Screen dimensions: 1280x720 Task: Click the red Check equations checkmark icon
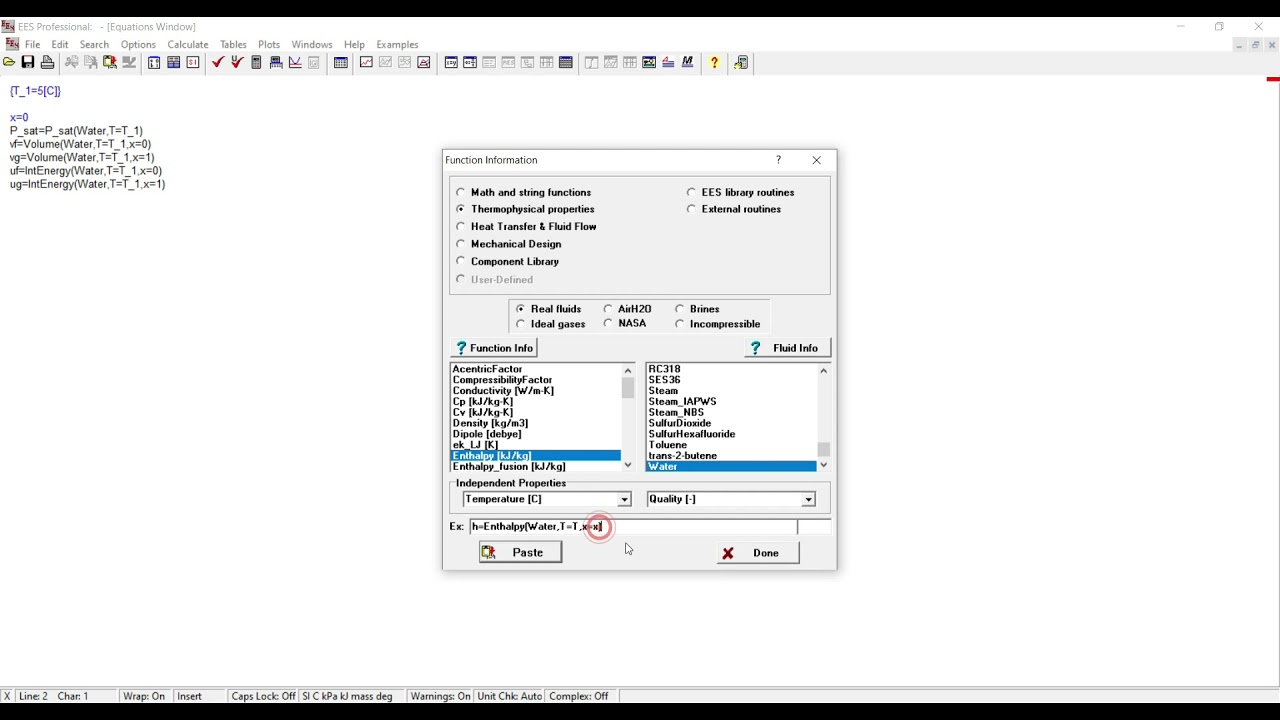click(x=217, y=62)
